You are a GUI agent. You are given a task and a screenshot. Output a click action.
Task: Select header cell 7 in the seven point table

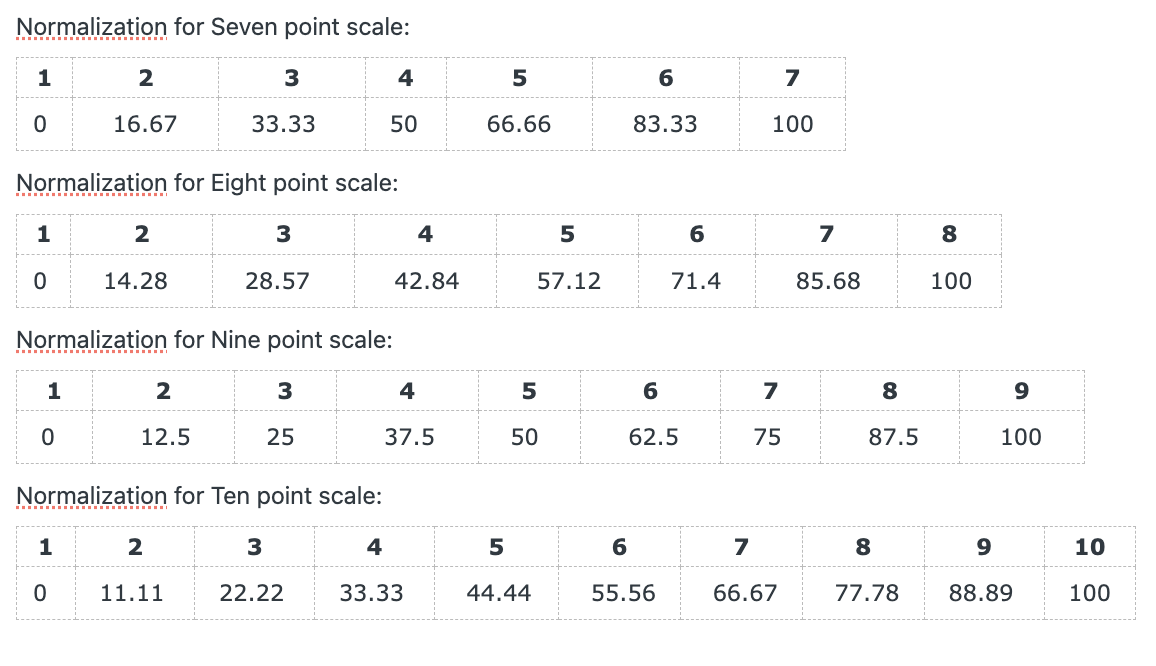[x=793, y=77]
